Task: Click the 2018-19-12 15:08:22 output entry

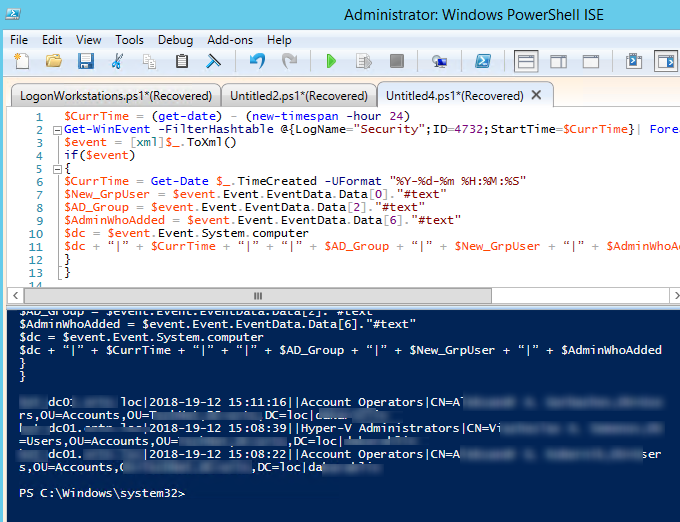Action: (x=218, y=454)
